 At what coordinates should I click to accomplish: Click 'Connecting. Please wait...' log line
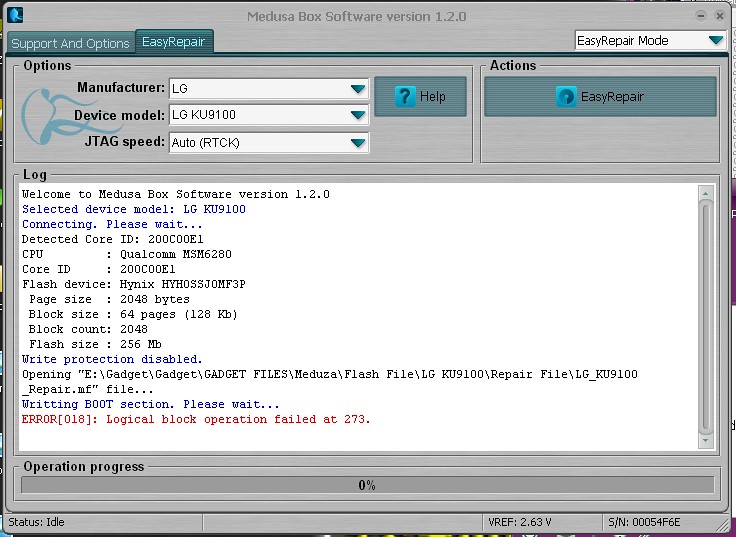112,224
